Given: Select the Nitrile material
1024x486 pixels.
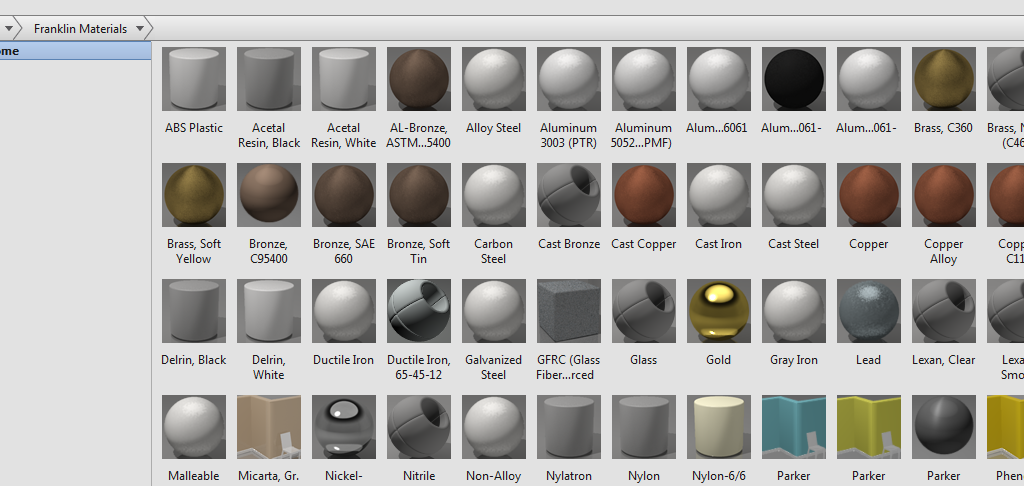Looking at the screenshot, I should coord(419,427).
